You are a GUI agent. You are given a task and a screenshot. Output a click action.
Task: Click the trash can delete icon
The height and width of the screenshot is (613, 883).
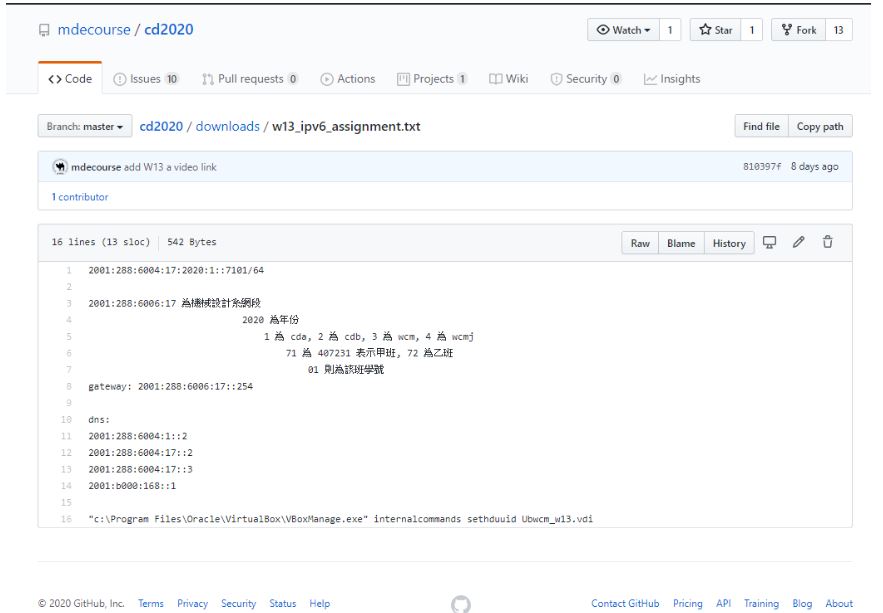tap(828, 243)
